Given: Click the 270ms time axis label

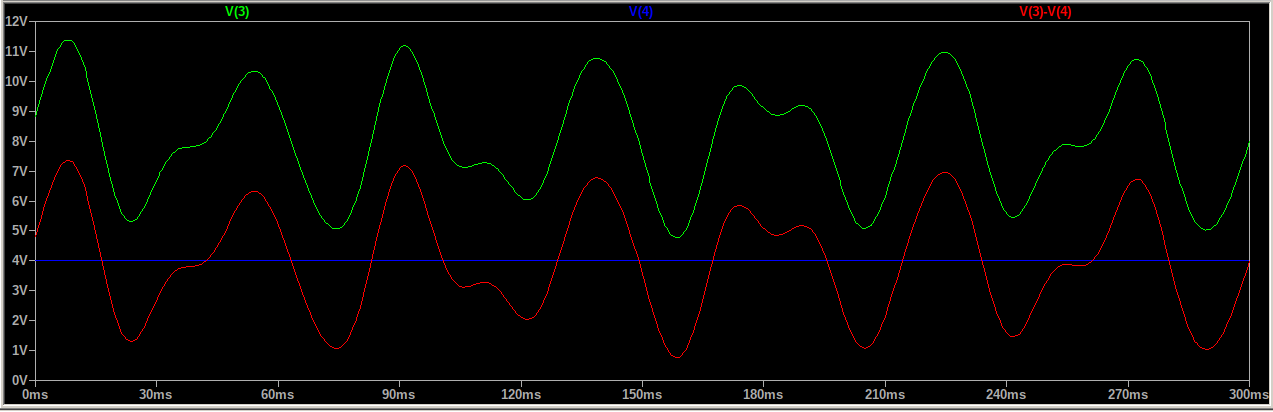Looking at the screenshot, I should pos(1127,396).
